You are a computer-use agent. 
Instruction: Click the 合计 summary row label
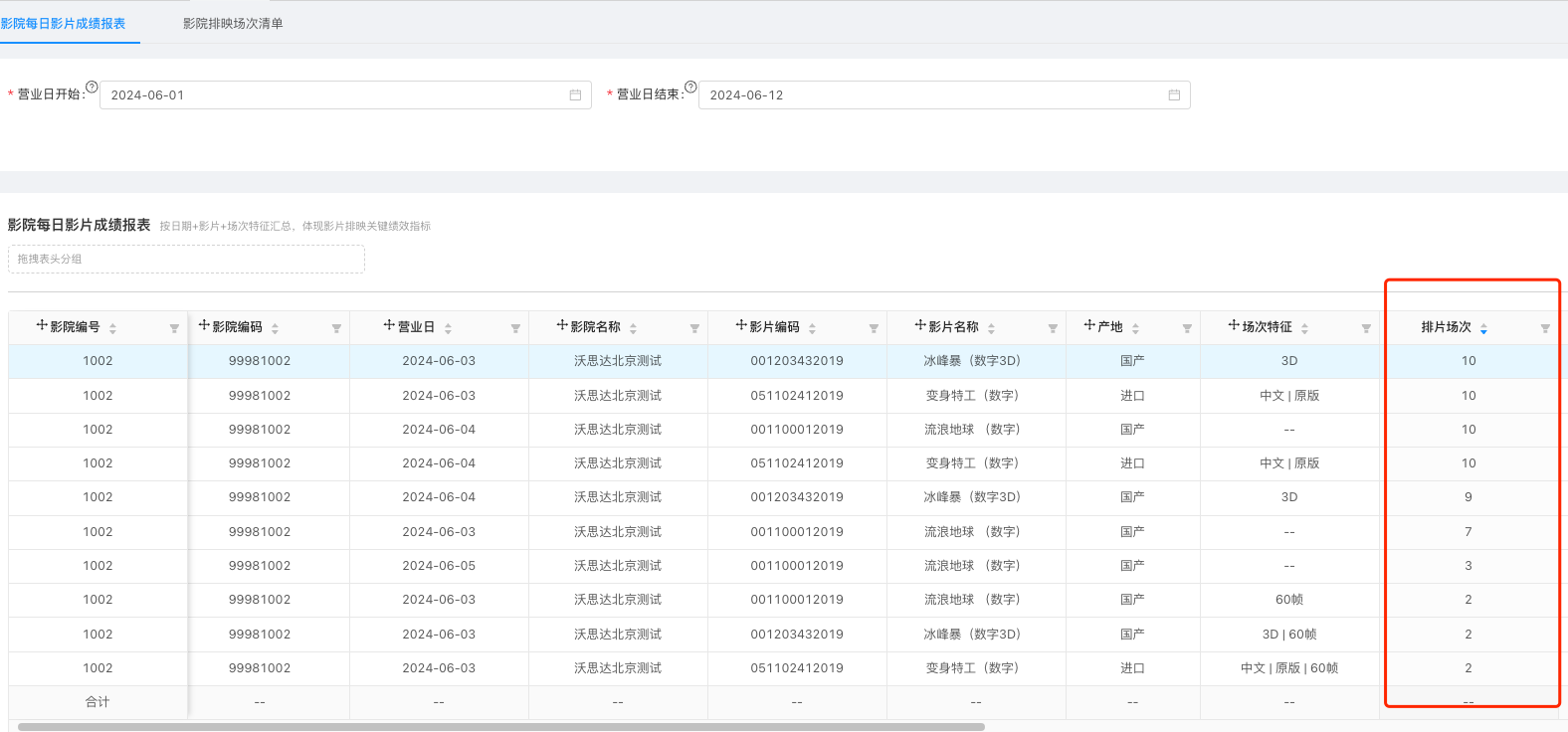pyautogui.click(x=98, y=702)
